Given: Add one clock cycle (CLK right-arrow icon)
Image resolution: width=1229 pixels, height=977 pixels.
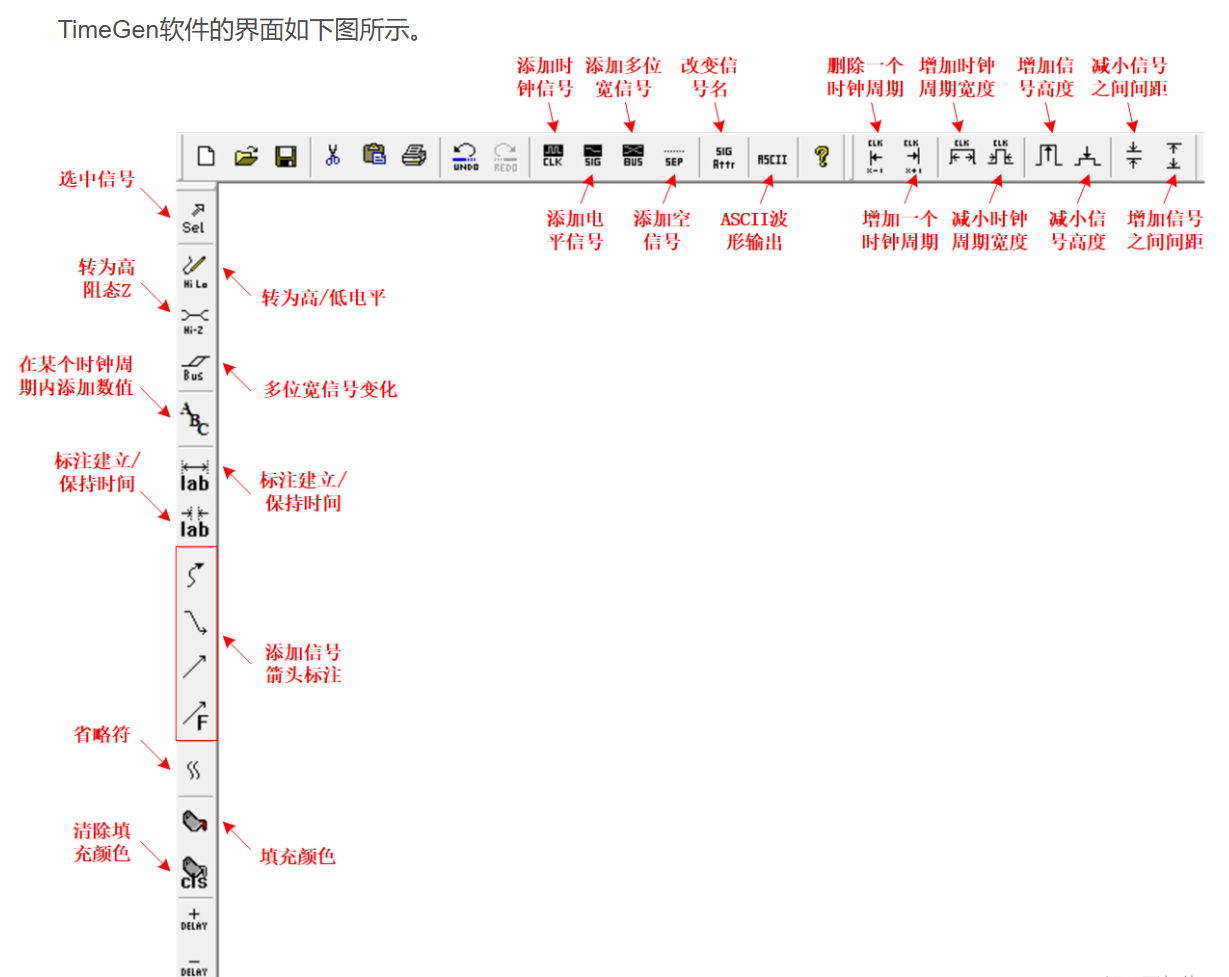Looking at the screenshot, I should pyautogui.click(x=911, y=156).
